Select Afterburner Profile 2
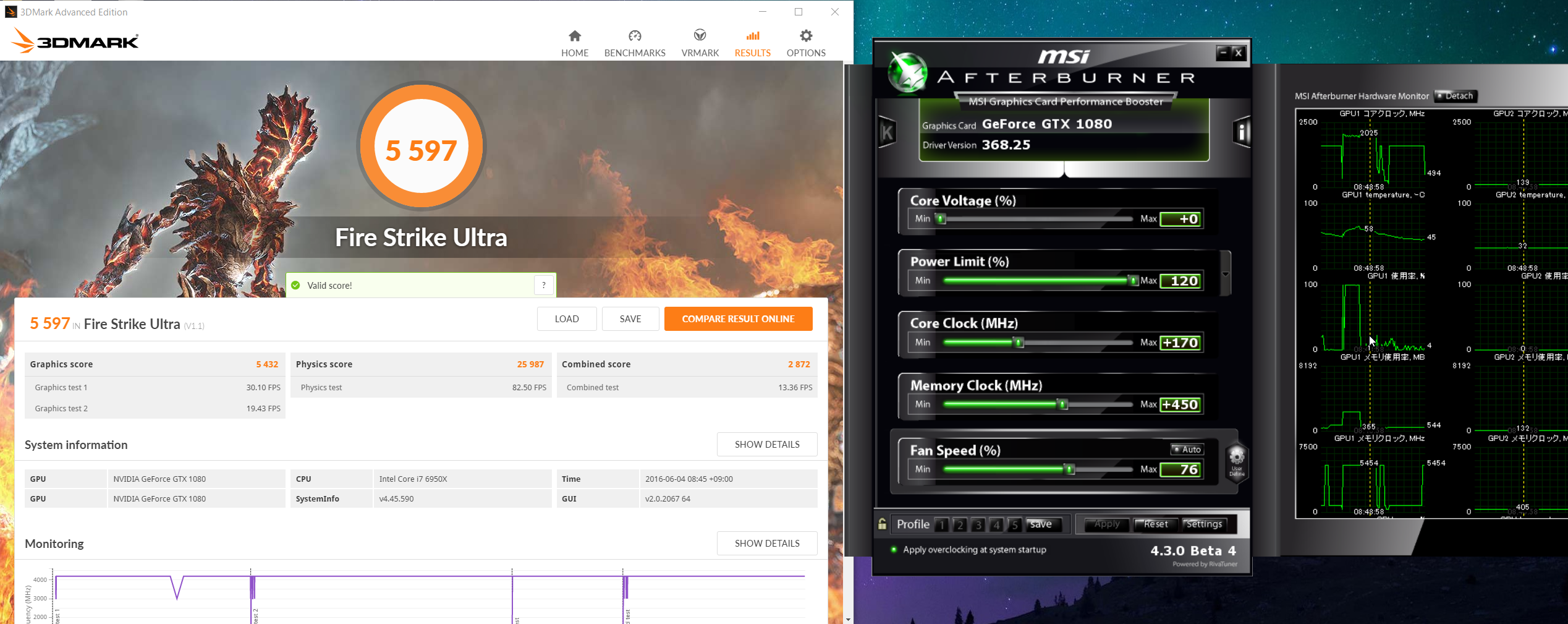Screen dimensions: 1568x624 tap(960, 524)
